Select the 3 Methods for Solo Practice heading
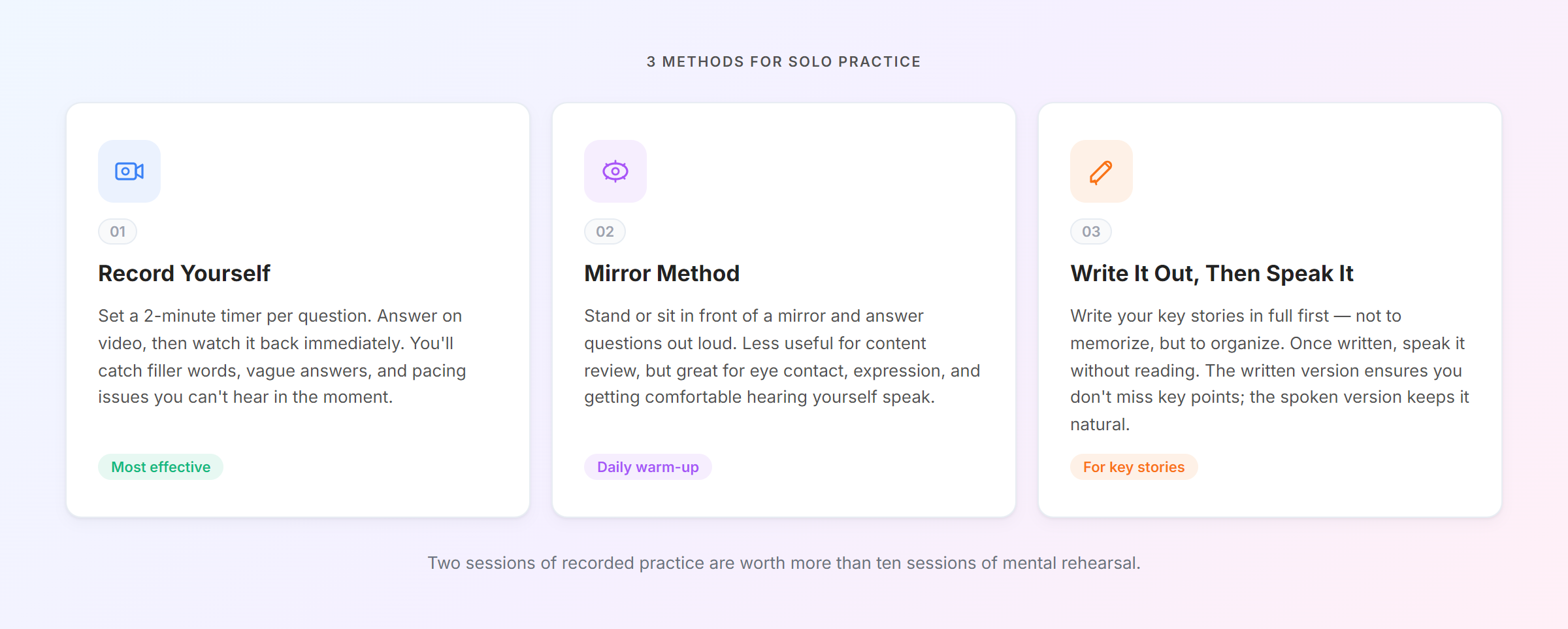Screen dimensions: 1568x629 783,61
